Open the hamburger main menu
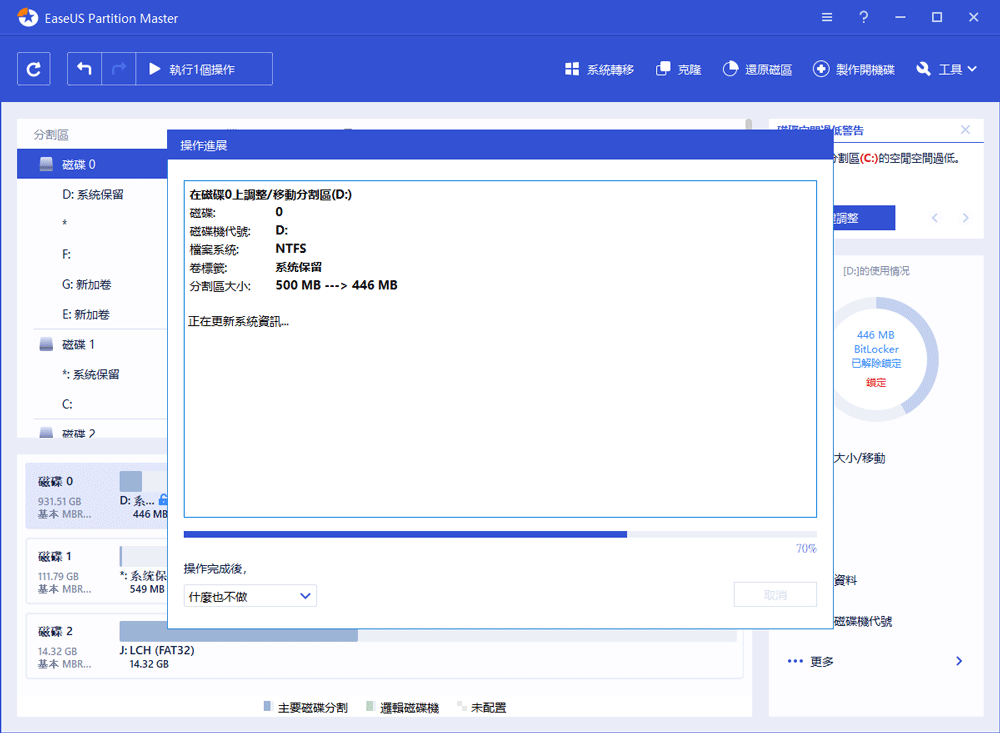This screenshot has width=1000, height=733. (x=826, y=17)
